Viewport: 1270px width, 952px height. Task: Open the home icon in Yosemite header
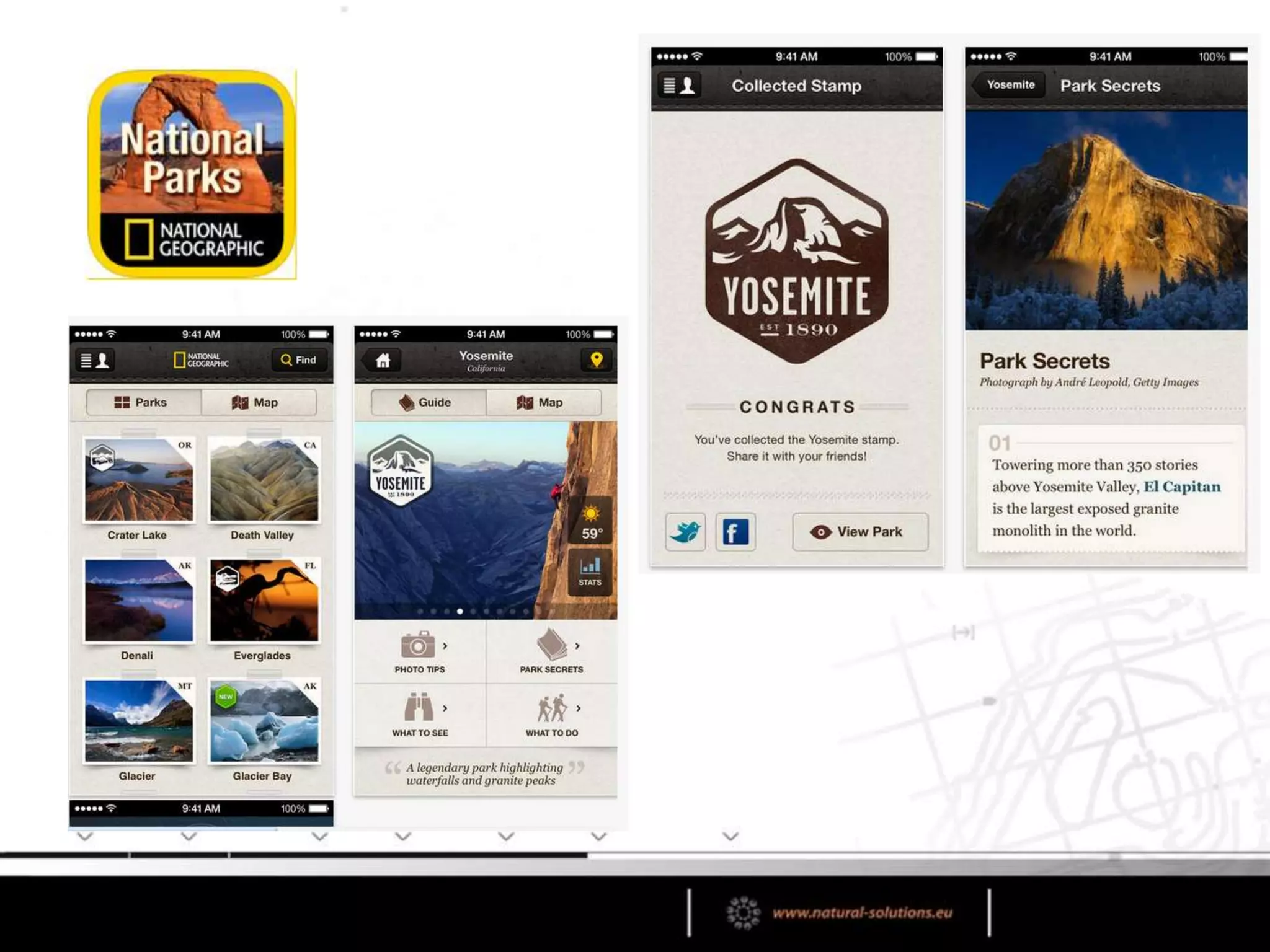click(x=383, y=360)
